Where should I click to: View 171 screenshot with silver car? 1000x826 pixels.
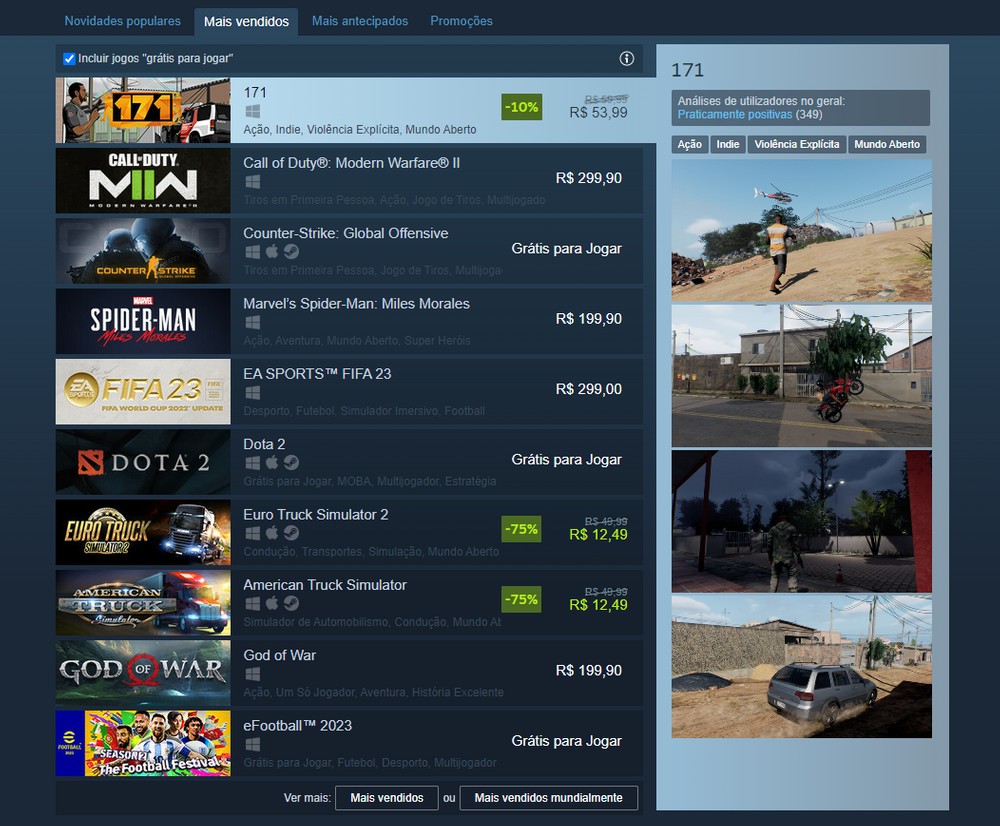click(x=801, y=667)
